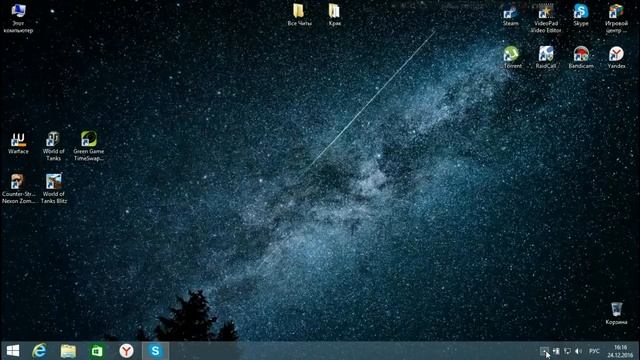Select the Корзина recycle bin icon

[x=616, y=313]
